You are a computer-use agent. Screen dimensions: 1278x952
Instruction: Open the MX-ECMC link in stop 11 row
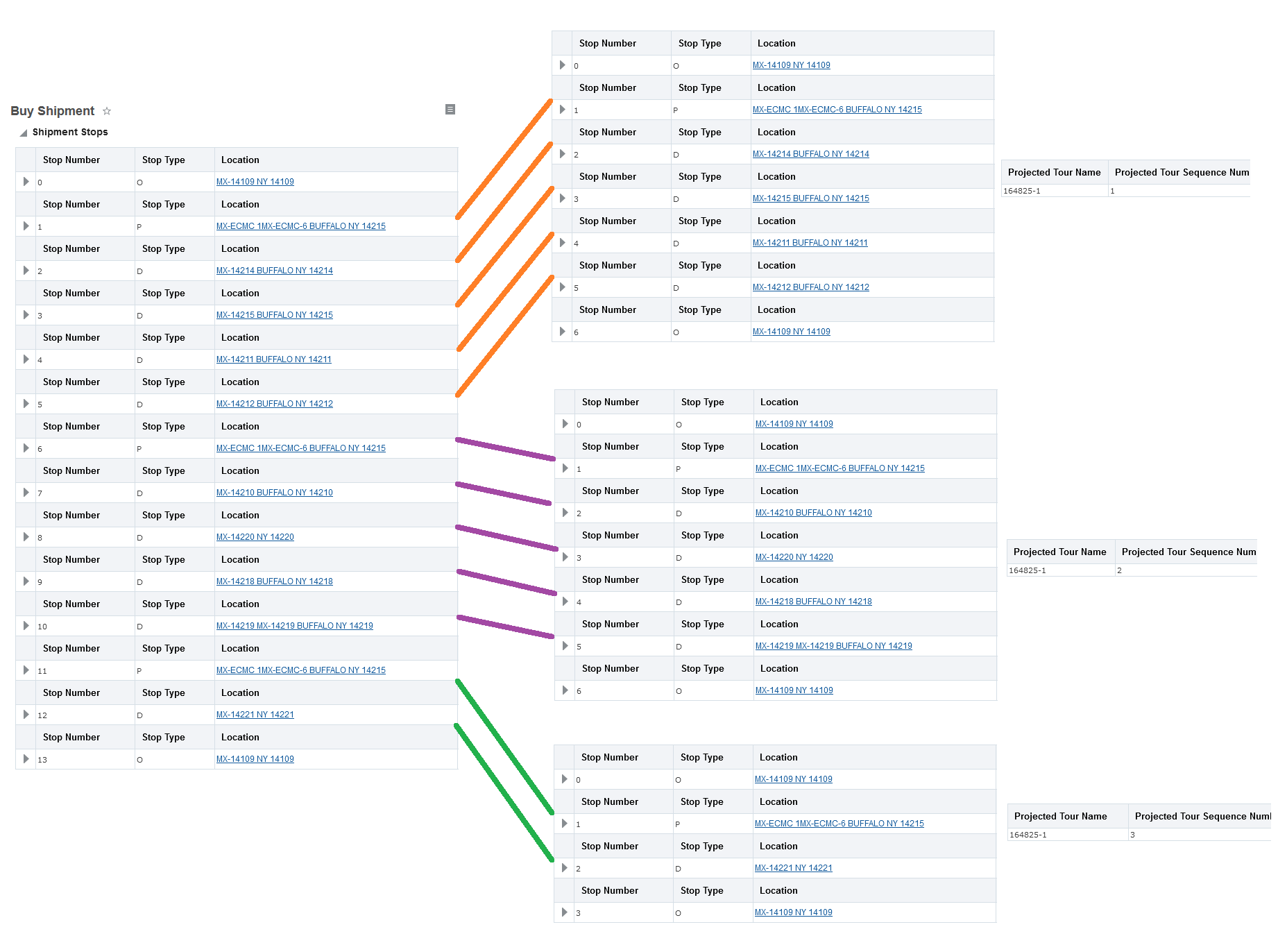pyautogui.click(x=300, y=670)
